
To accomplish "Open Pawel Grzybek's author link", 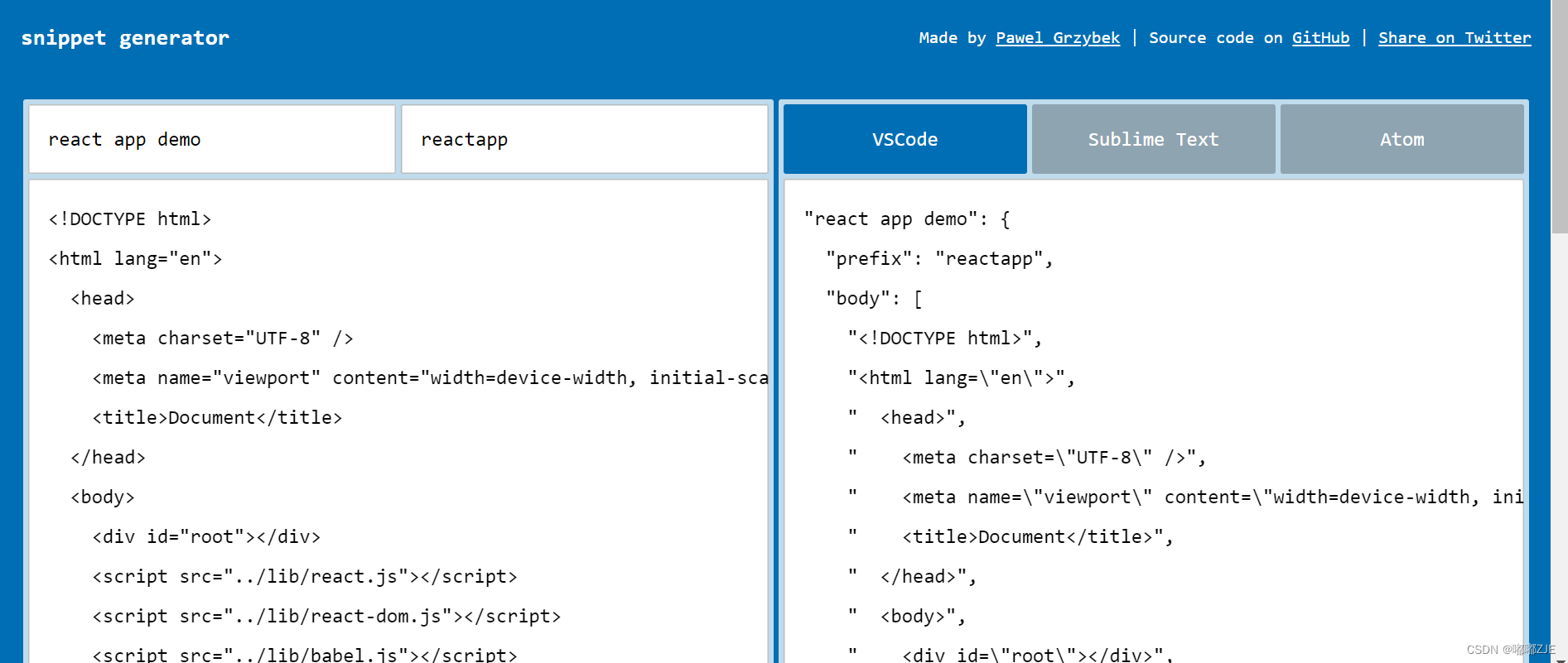I will click(x=1057, y=38).
